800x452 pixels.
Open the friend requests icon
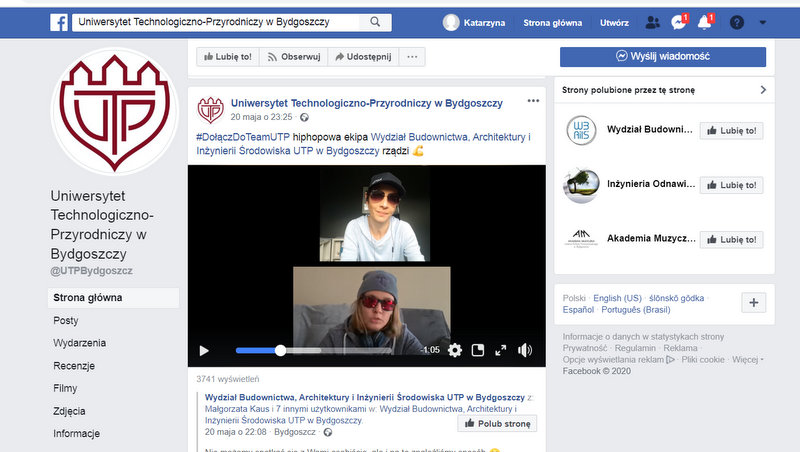click(652, 22)
